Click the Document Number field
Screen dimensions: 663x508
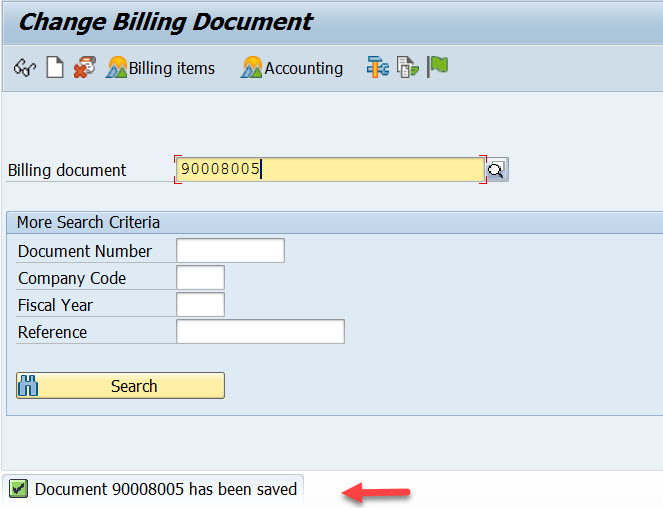(x=230, y=250)
